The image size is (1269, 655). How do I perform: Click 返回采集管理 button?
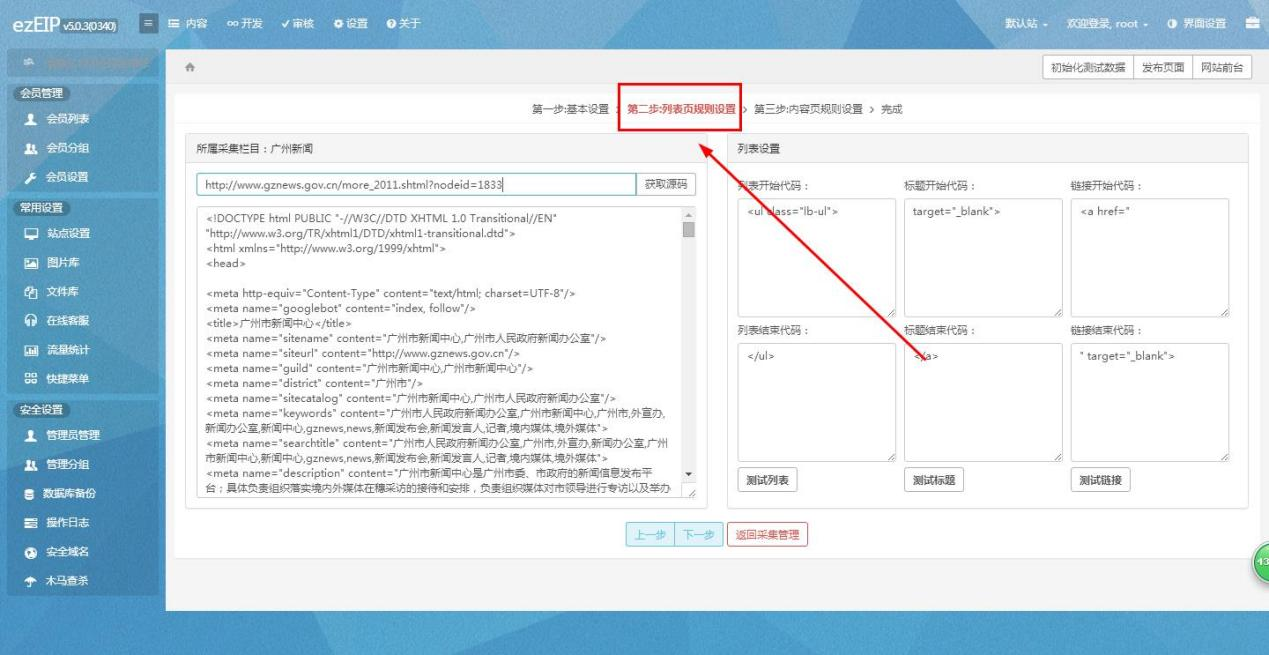coord(767,535)
